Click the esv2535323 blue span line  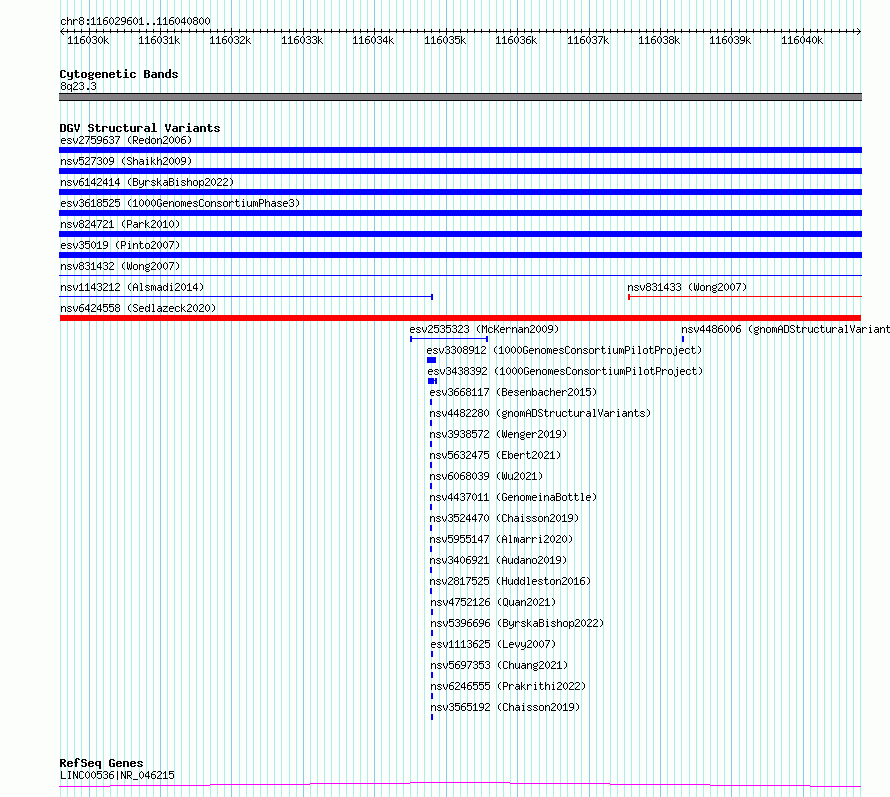click(x=449, y=339)
